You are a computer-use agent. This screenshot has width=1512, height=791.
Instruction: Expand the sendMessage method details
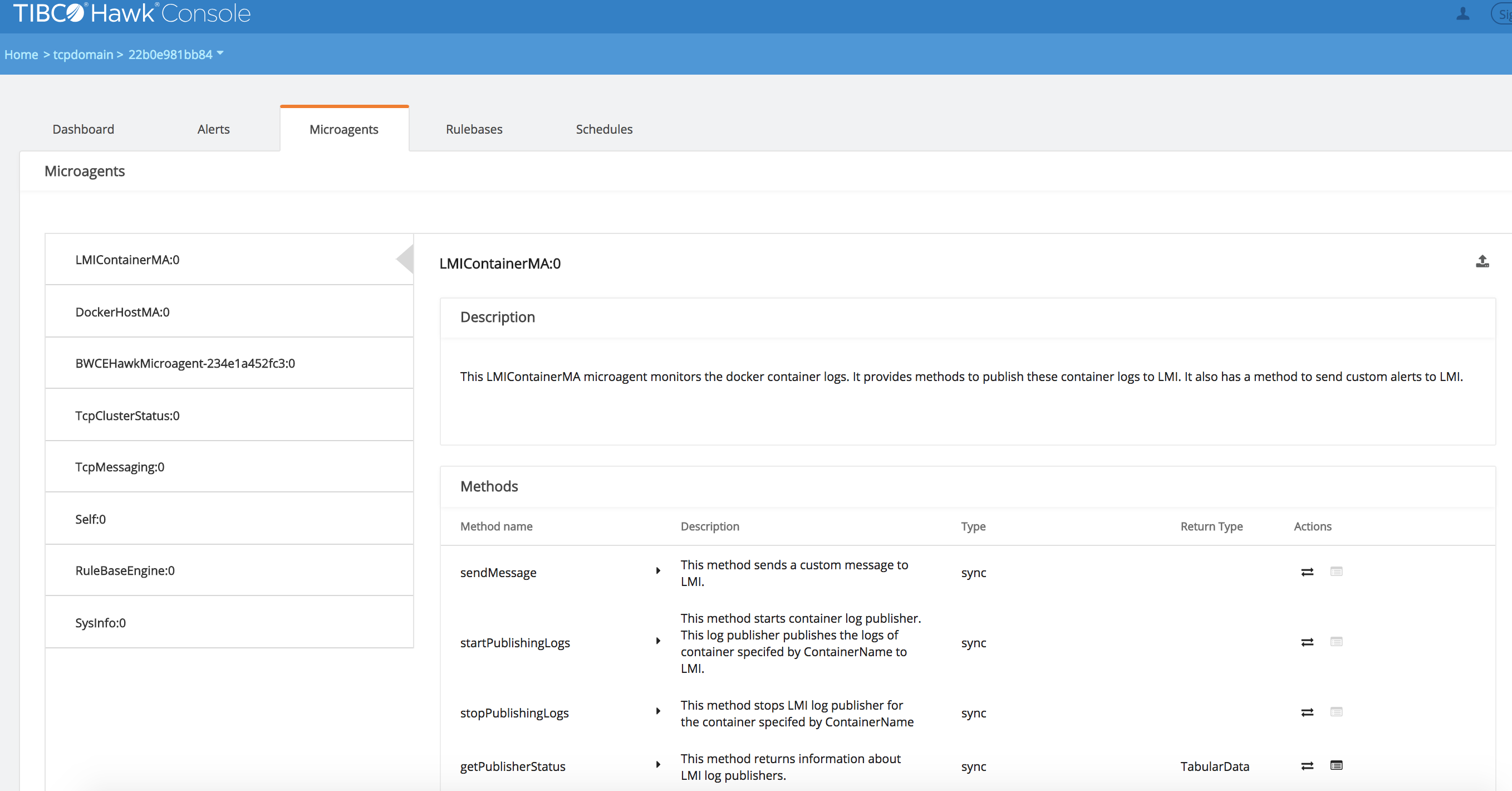point(658,571)
